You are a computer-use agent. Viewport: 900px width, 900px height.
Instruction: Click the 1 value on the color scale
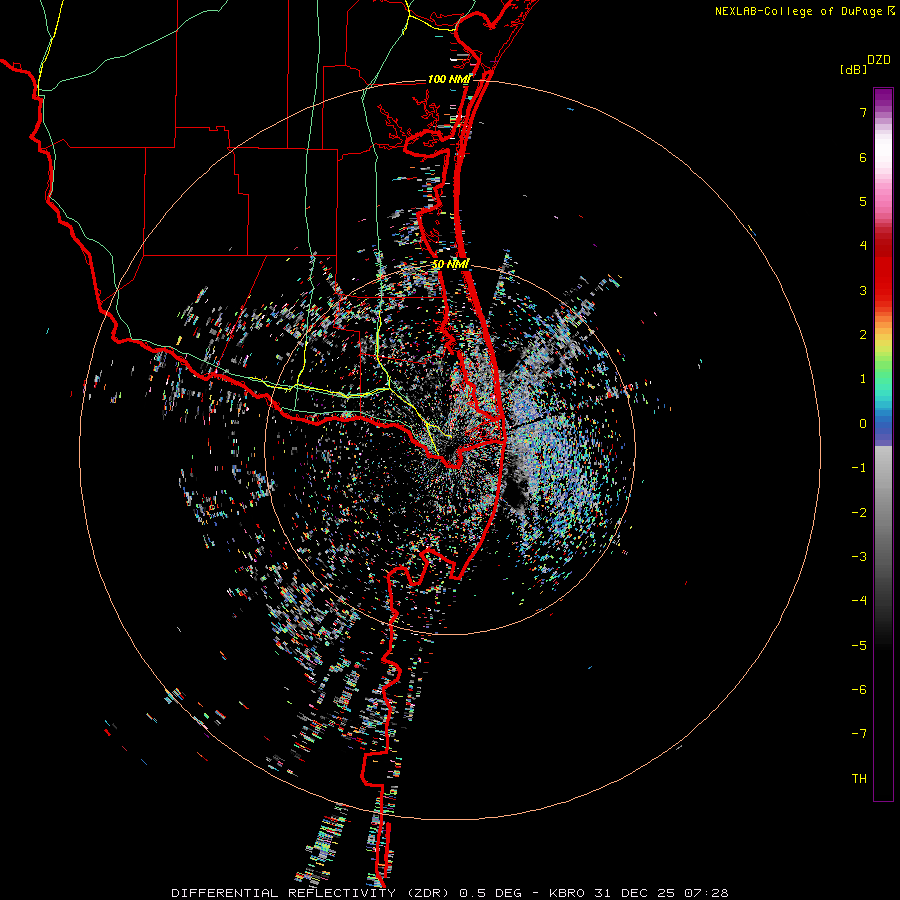pyautogui.click(x=863, y=379)
